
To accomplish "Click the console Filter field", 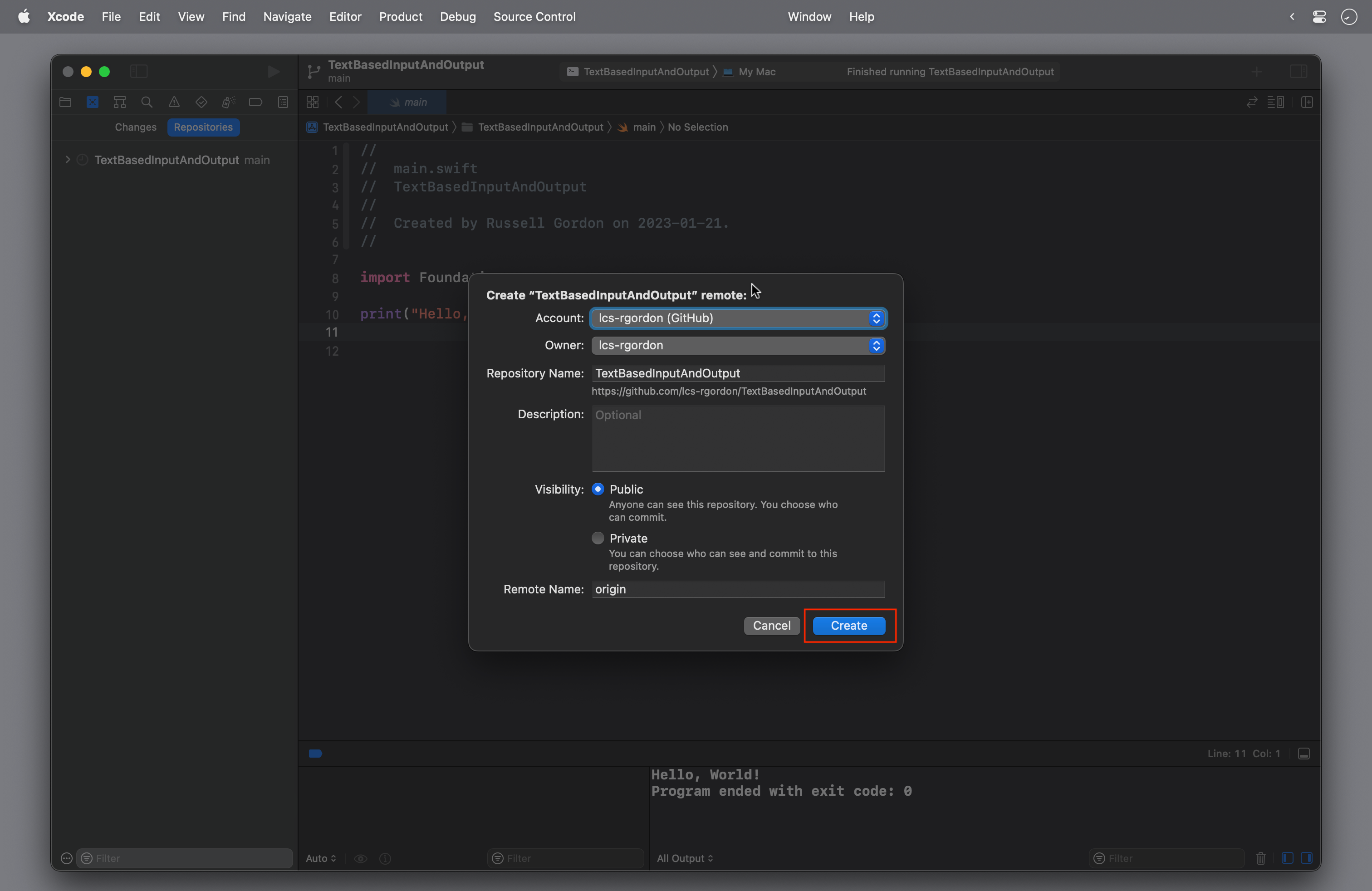I will coord(1167,859).
